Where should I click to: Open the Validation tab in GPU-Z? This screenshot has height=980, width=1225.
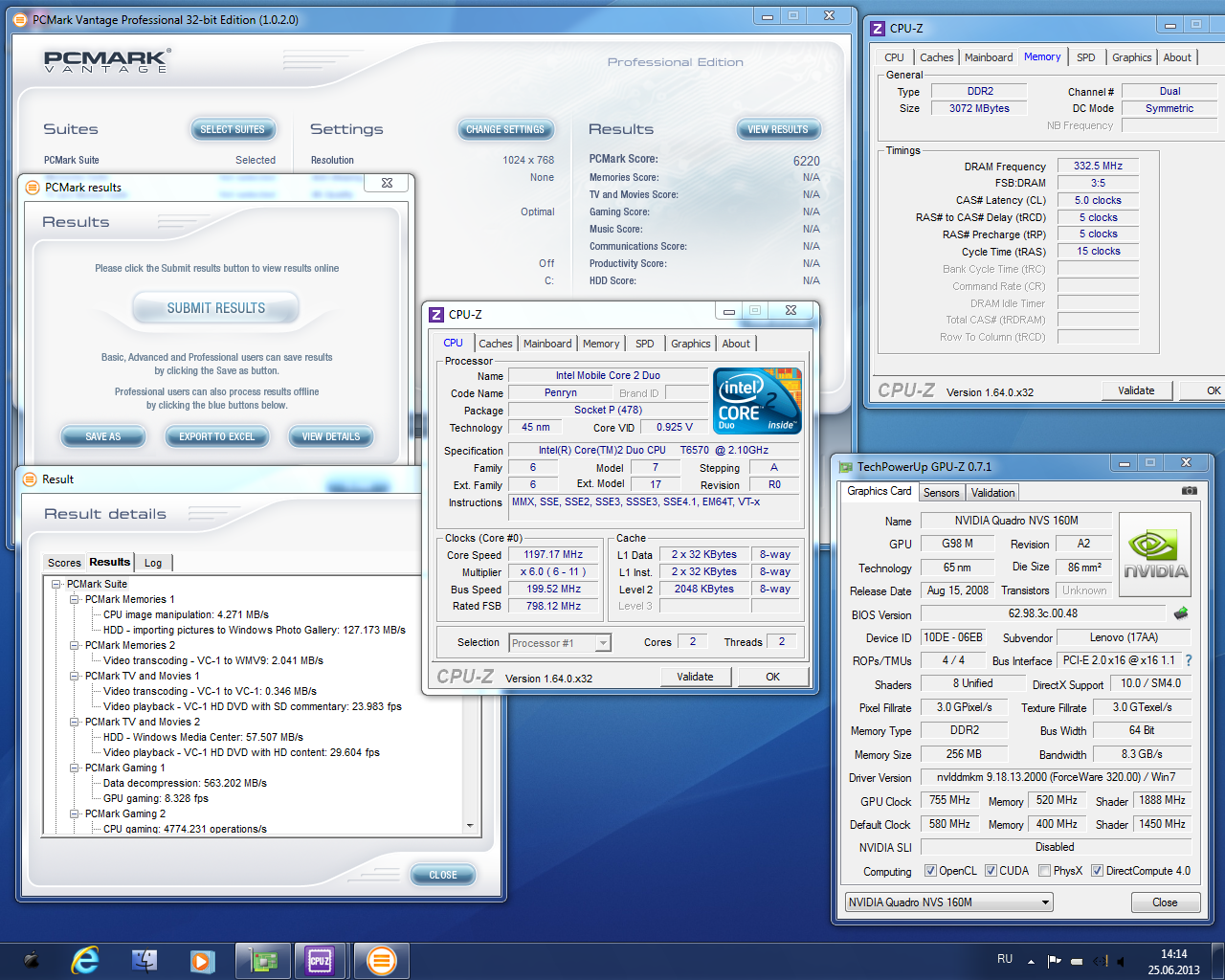(992, 493)
